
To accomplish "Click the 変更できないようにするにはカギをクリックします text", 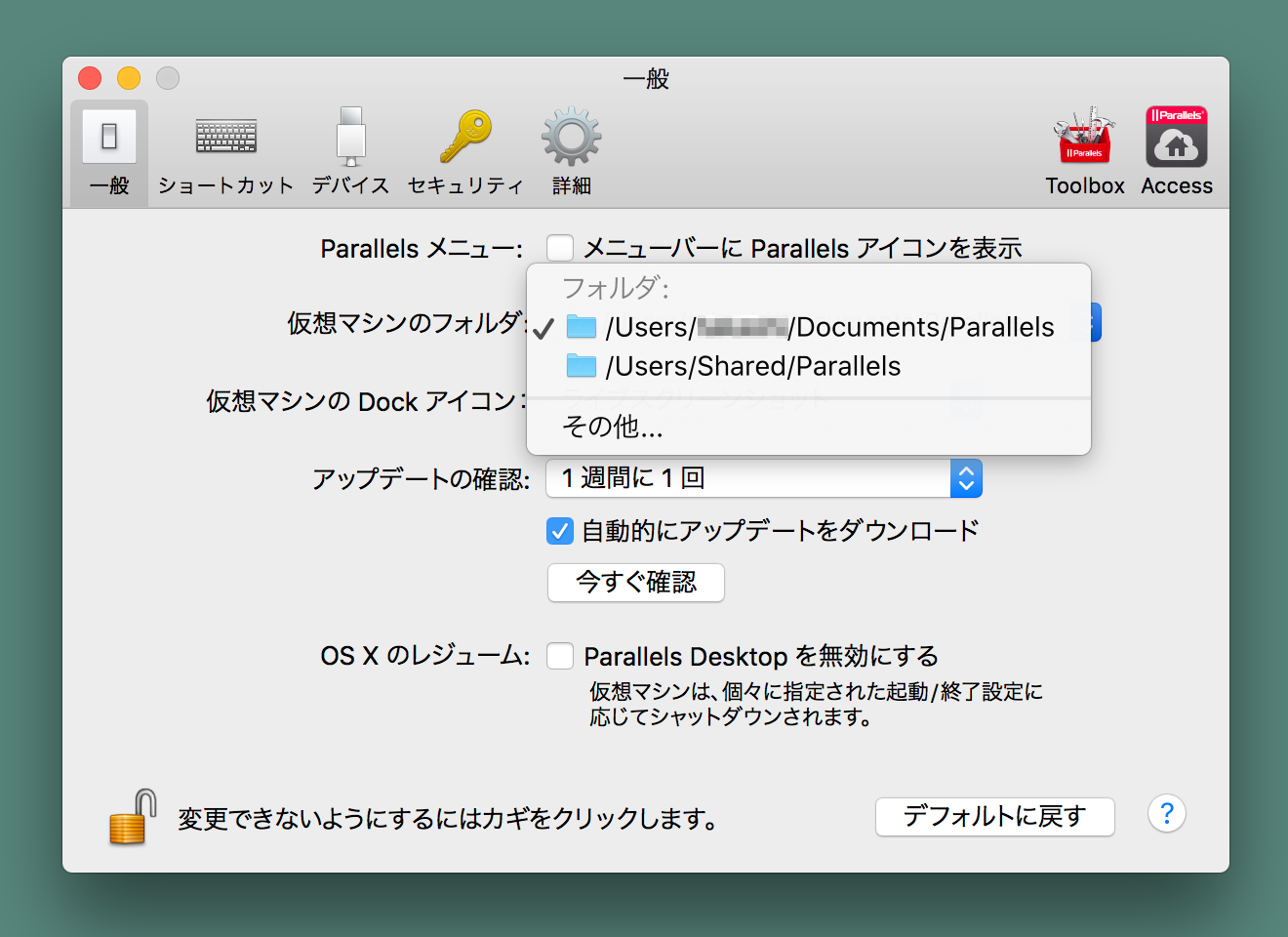I will point(448,818).
